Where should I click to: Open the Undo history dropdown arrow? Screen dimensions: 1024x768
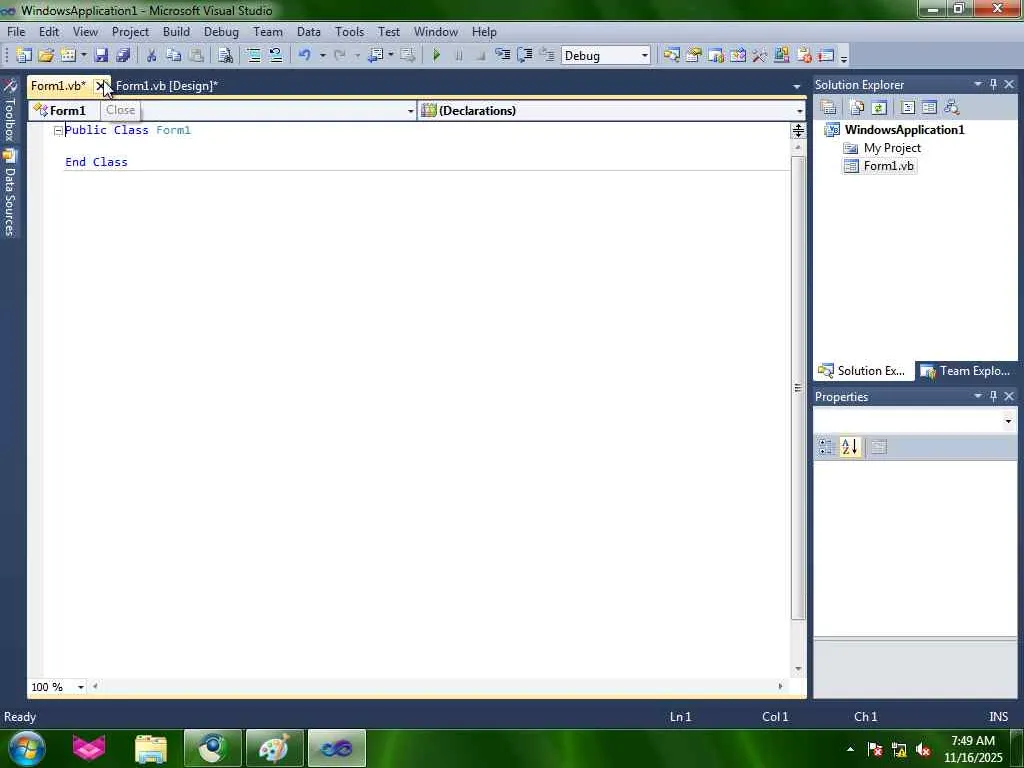coord(323,56)
